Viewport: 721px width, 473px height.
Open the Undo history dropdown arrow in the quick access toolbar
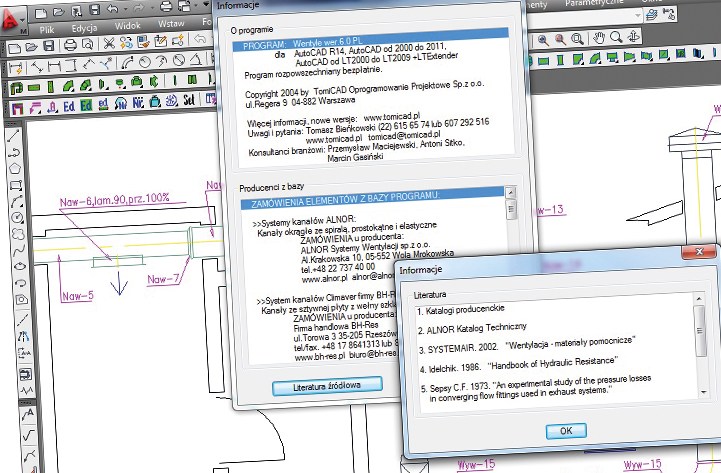point(126,8)
